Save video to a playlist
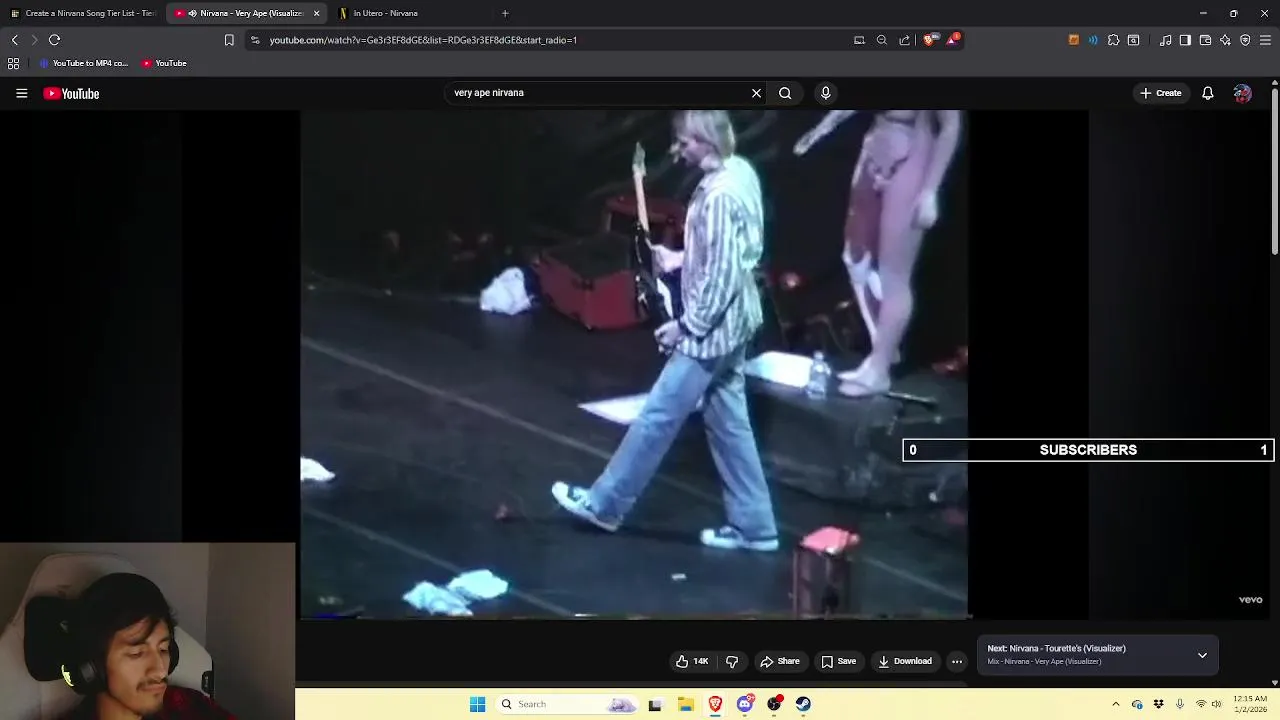Viewport: 1280px width, 720px height. [839, 661]
